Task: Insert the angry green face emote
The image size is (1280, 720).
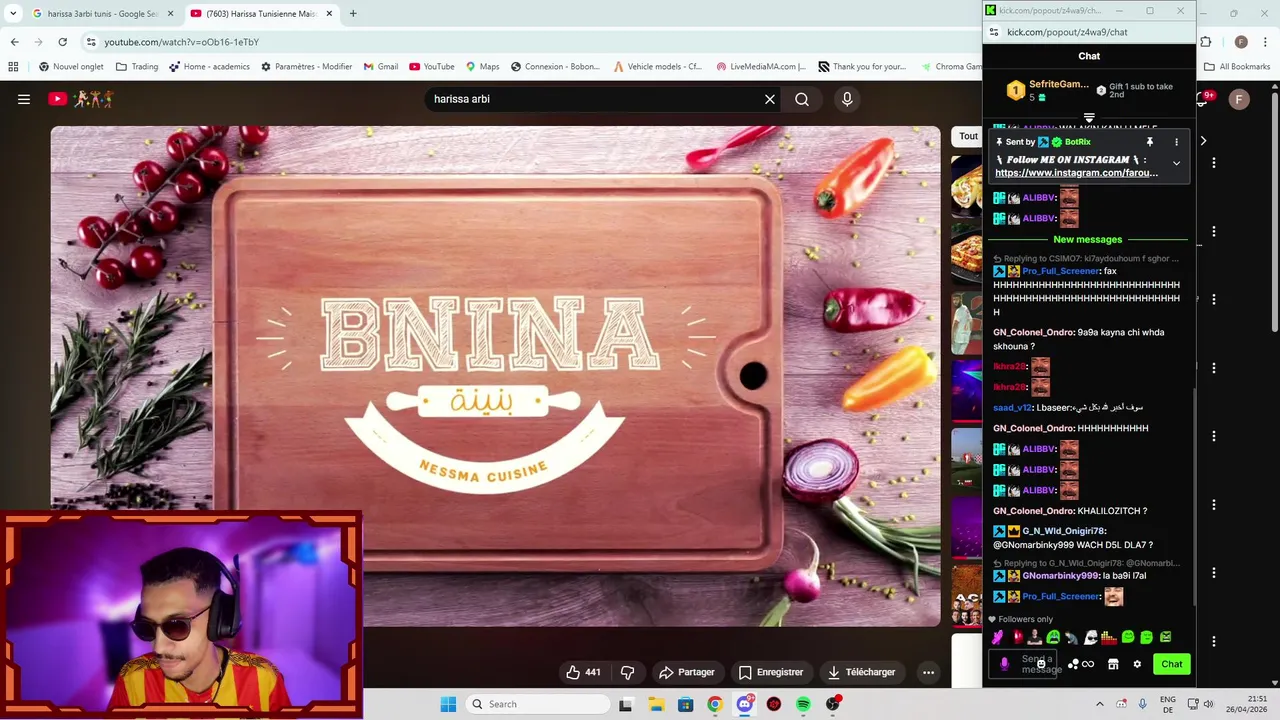Action: point(1165,637)
